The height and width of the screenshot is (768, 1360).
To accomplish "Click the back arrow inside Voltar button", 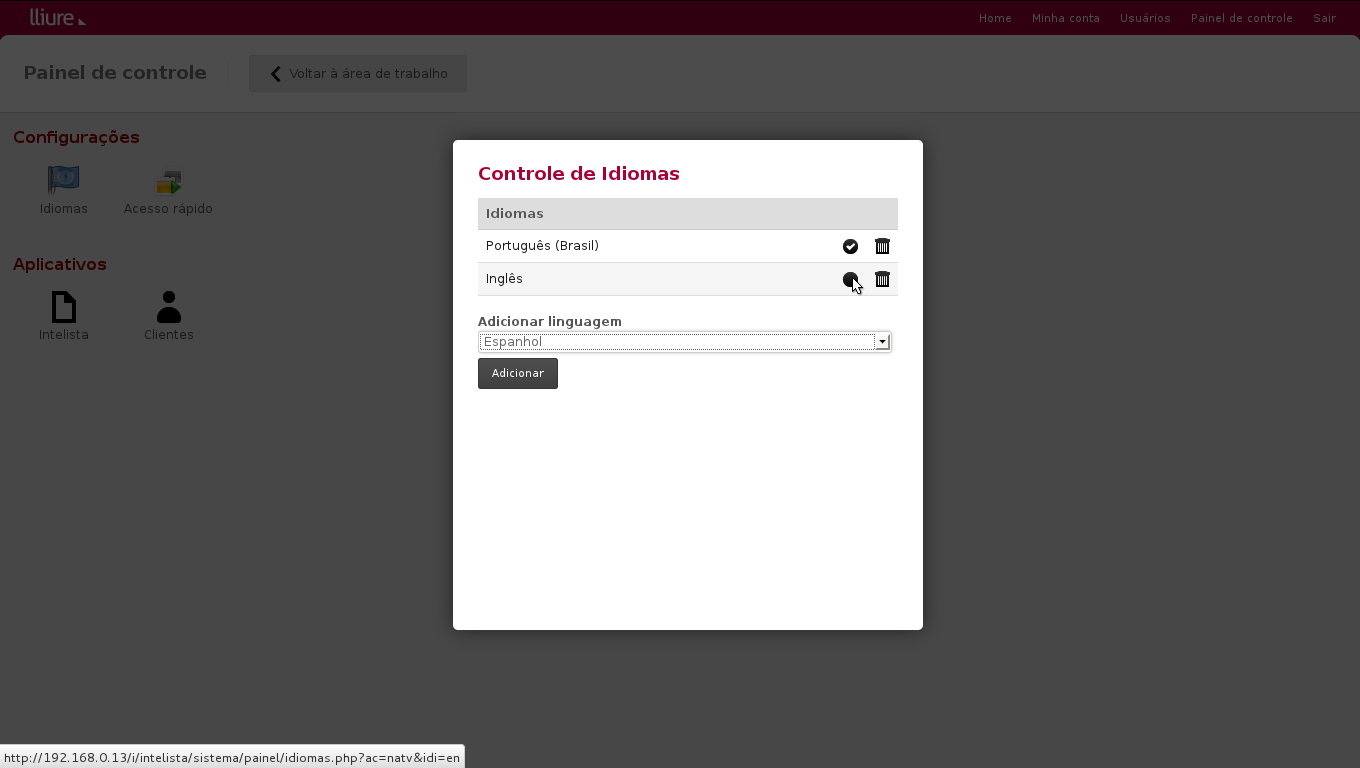I will click(x=275, y=73).
